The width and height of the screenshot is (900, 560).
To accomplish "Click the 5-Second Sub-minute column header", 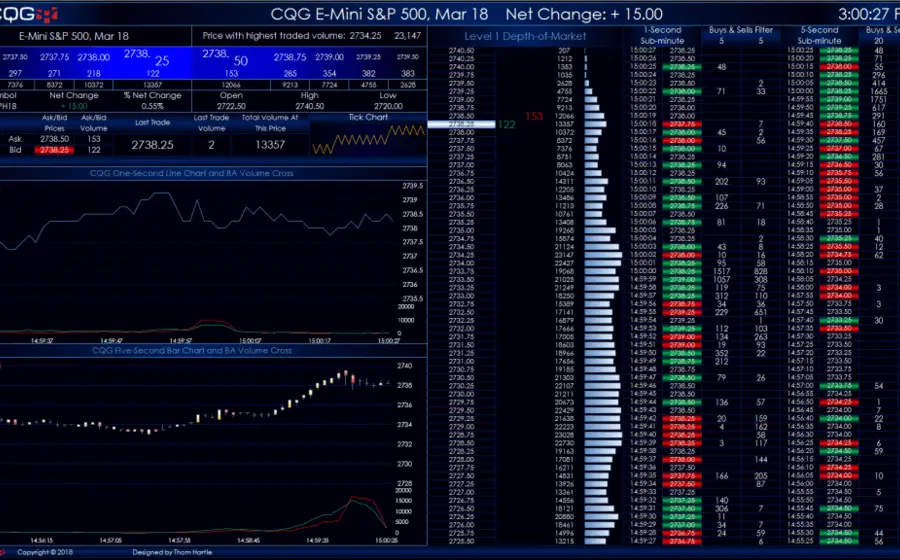I will 819,35.
